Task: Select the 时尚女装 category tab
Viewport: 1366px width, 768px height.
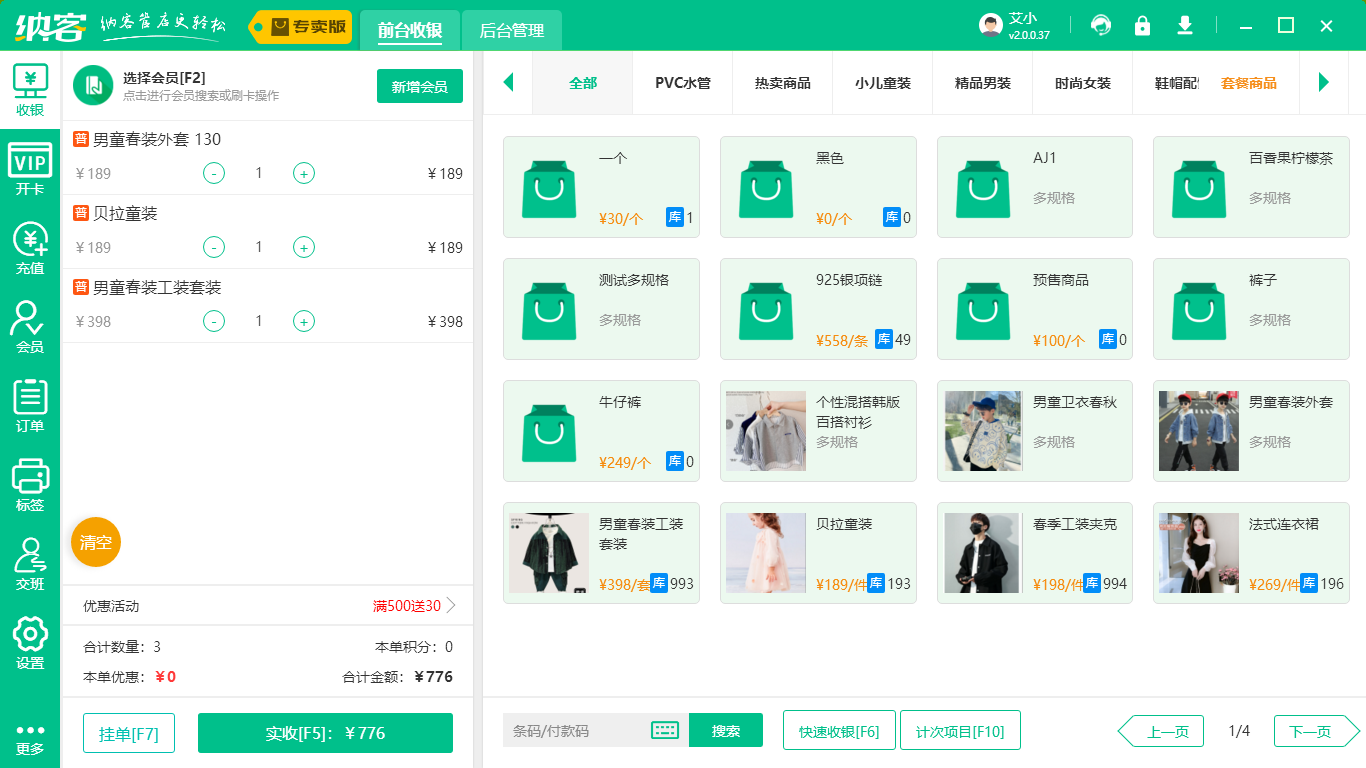Action: pyautogui.click(x=1082, y=84)
